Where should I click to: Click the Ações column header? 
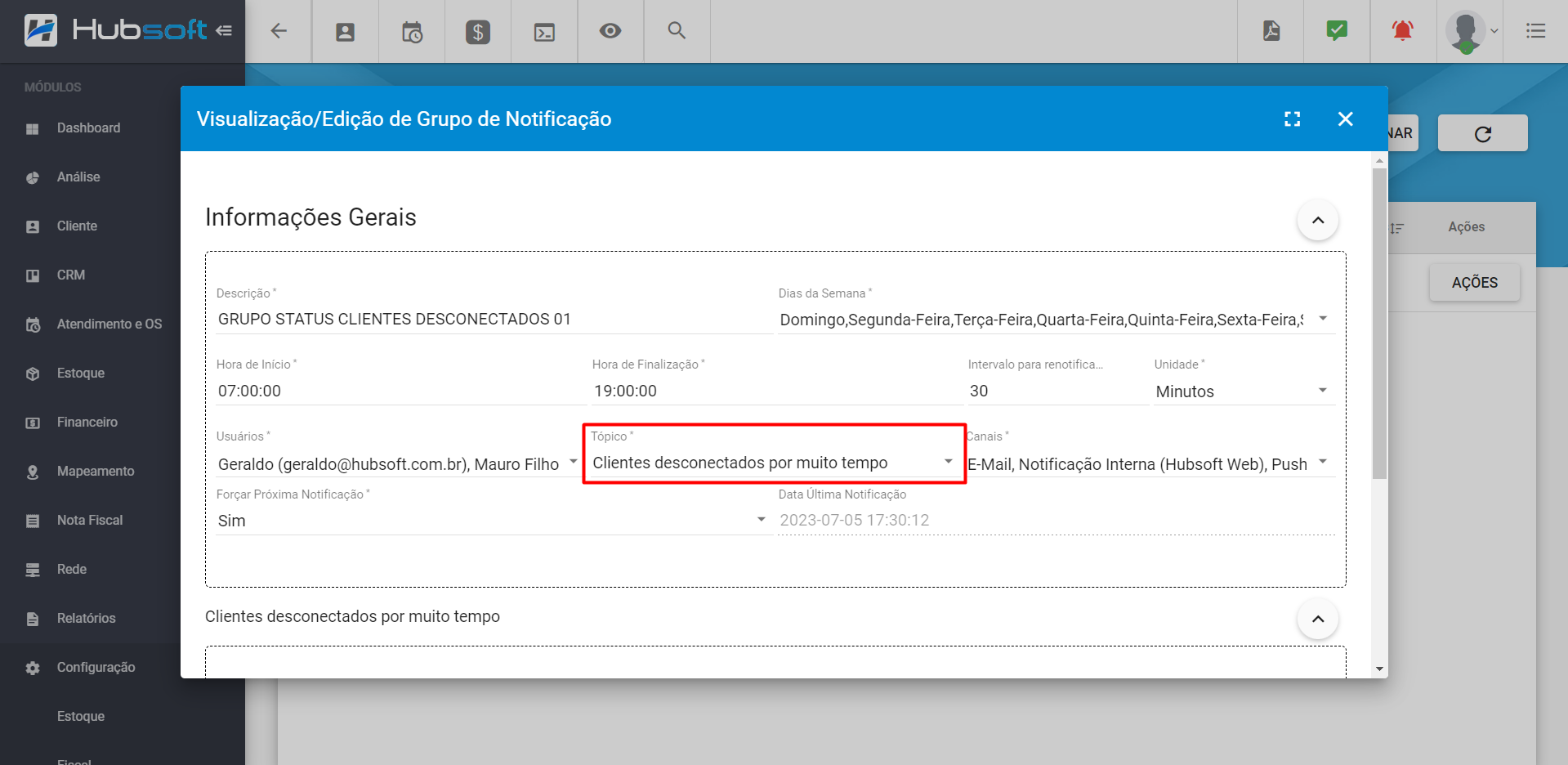pos(1466,227)
